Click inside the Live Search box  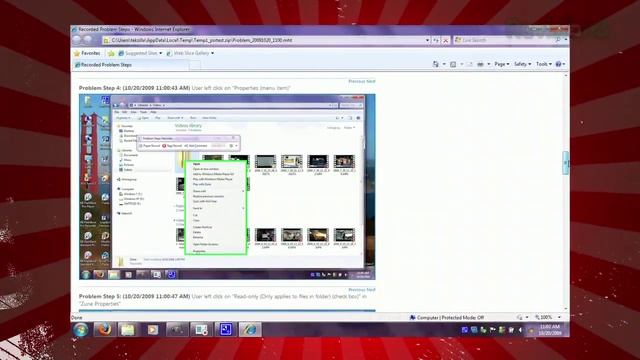point(504,40)
